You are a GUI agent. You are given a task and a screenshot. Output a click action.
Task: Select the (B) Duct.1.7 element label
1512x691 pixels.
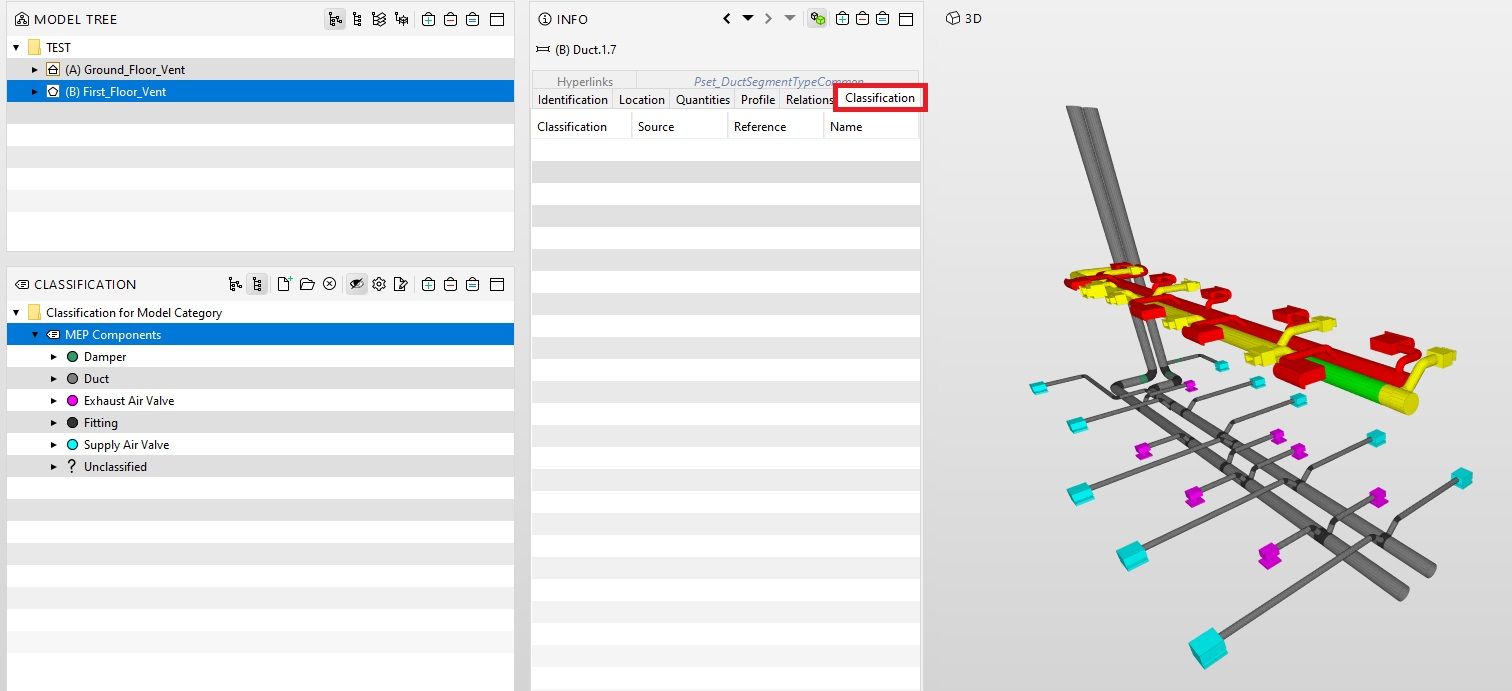(x=585, y=49)
